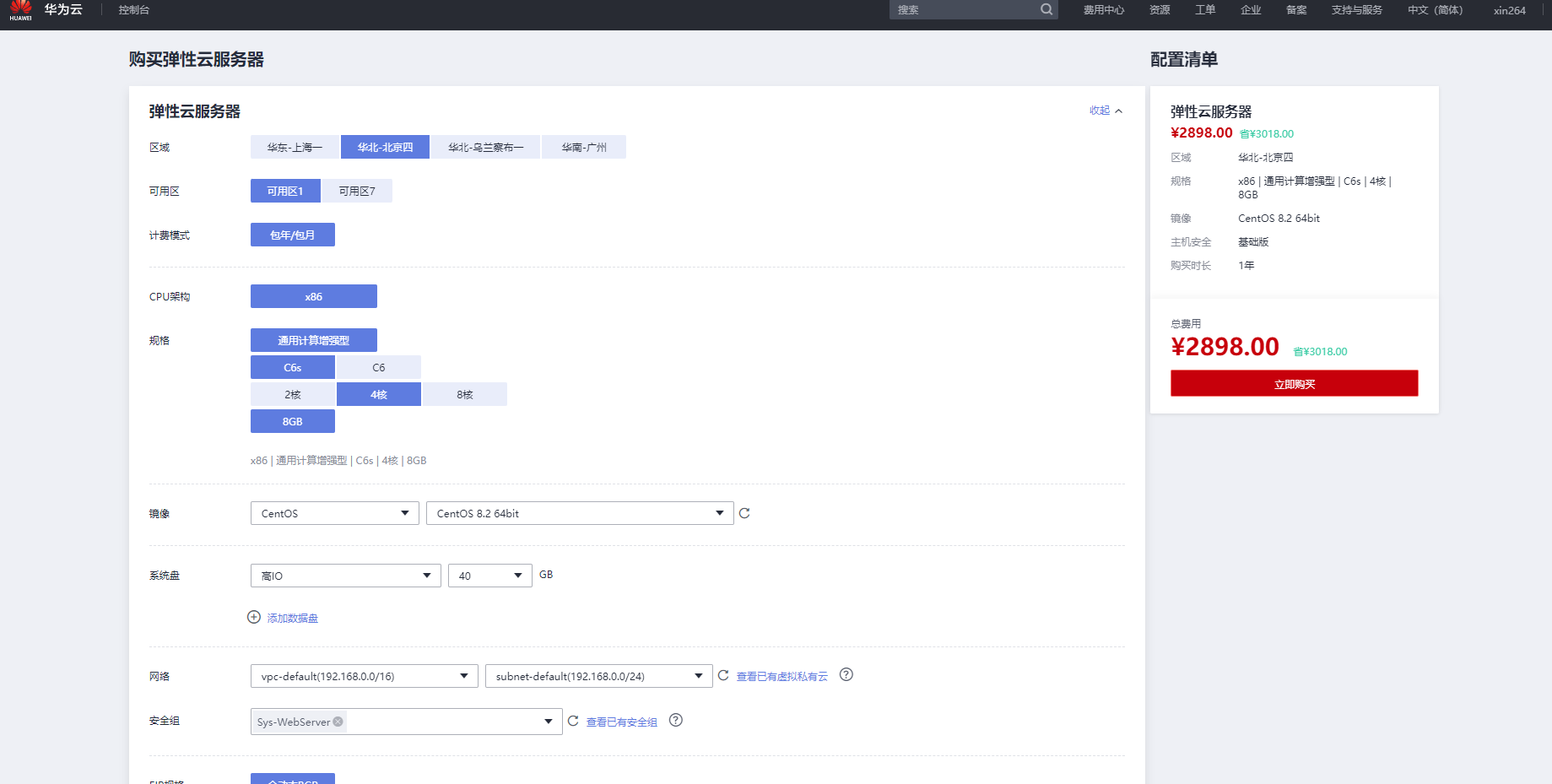
Task: Click the 购买弹性云服务器 page heading
Action: (197, 59)
